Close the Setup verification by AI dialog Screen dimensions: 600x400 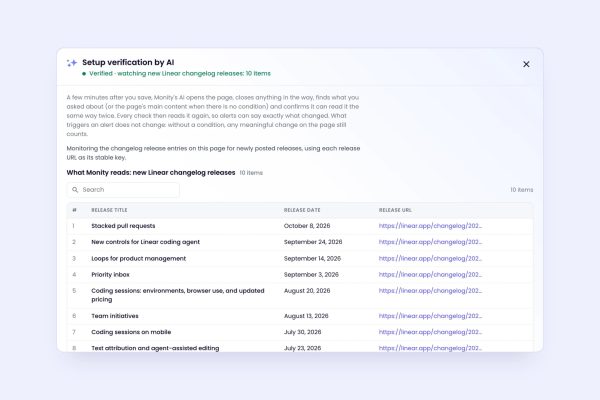click(x=526, y=64)
